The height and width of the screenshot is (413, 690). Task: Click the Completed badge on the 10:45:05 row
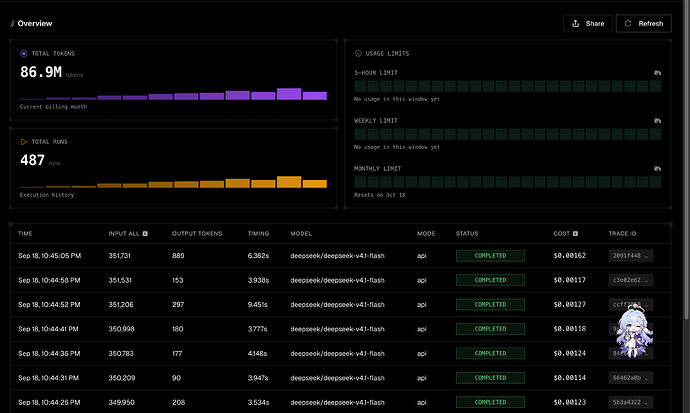click(490, 256)
